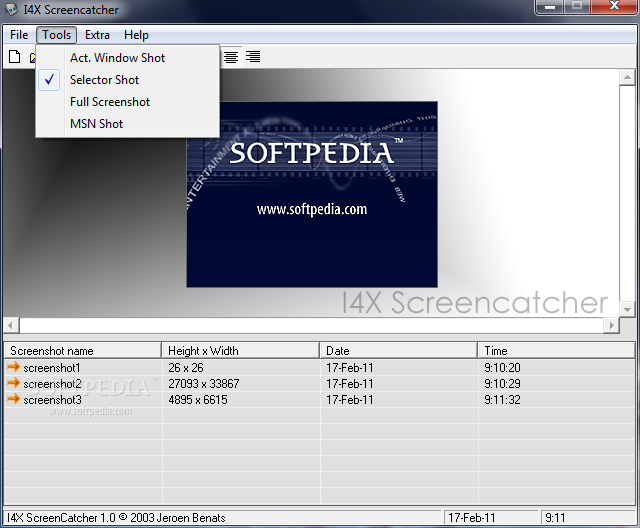The width and height of the screenshot is (640, 528).
Task: Click the 17-Feb-11 date for screenshot2
Action: coord(350,384)
